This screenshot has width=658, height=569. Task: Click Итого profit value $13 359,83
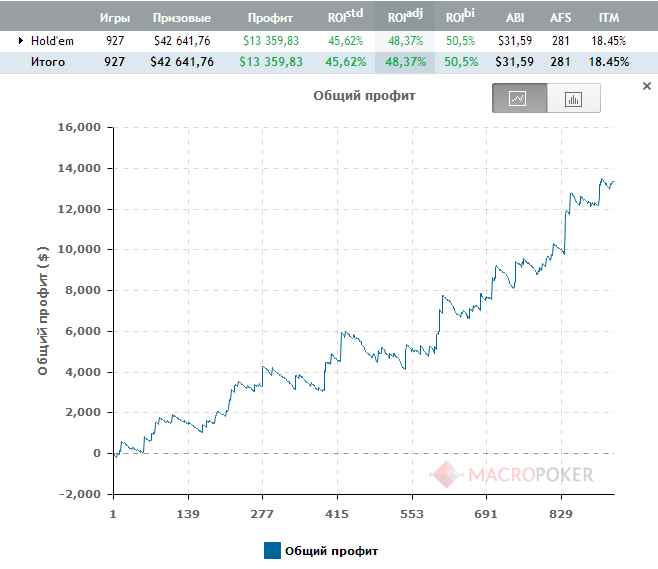(x=271, y=62)
